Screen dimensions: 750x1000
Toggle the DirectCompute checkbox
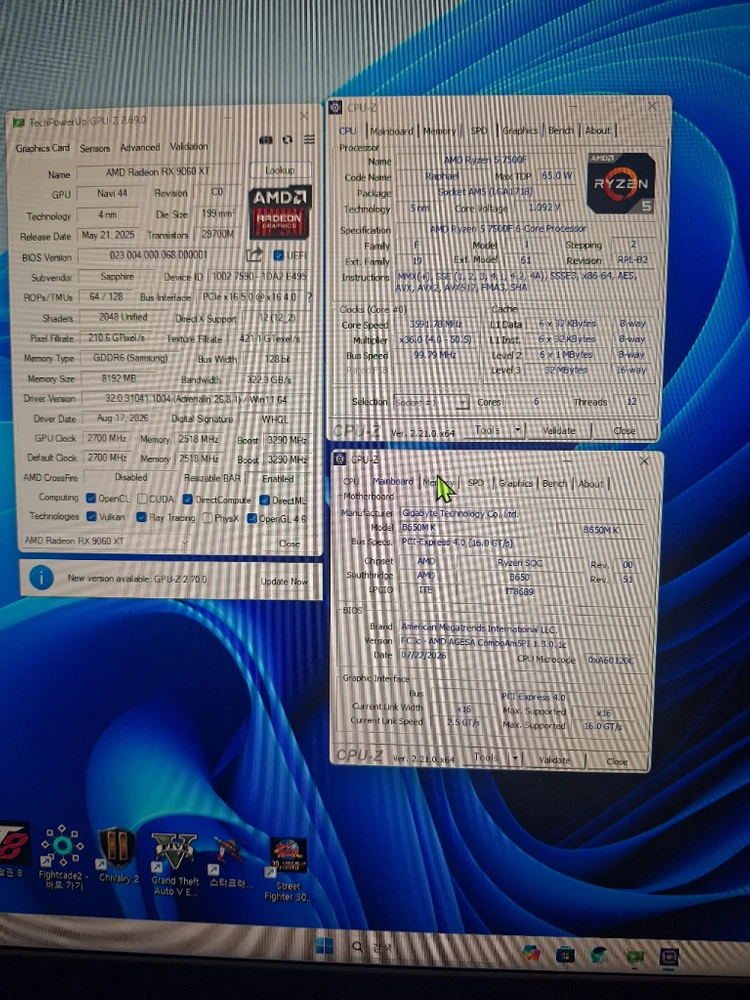(188, 499)
